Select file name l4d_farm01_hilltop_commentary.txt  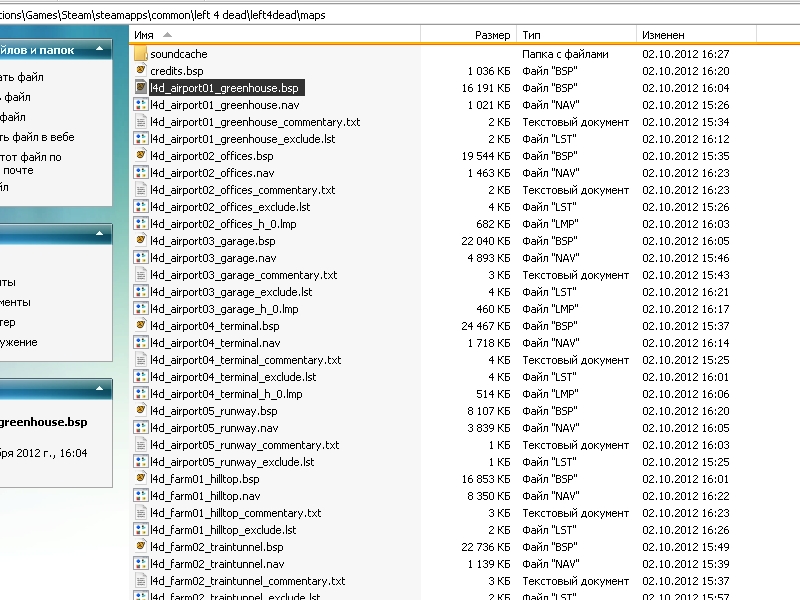coord(236,513)
